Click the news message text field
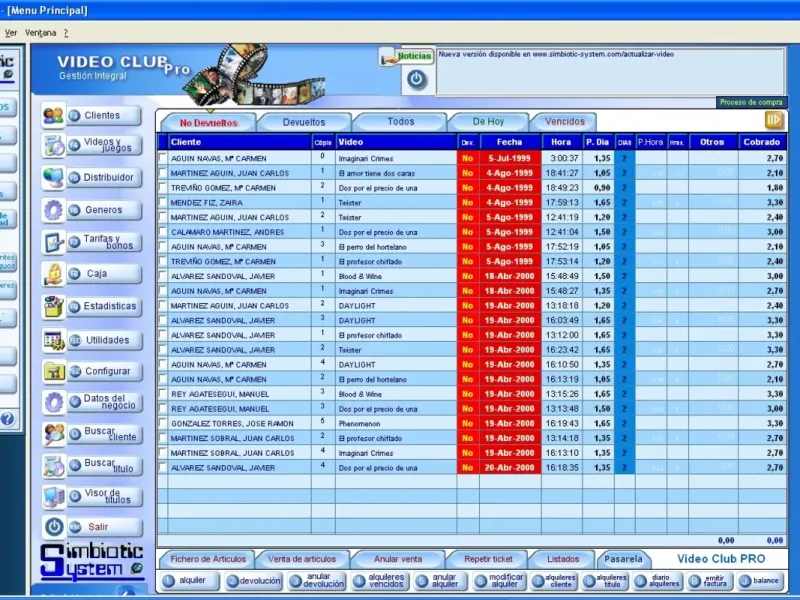Image resolution: width=800 pixels, height=600 pixels. tap(610, 71)
